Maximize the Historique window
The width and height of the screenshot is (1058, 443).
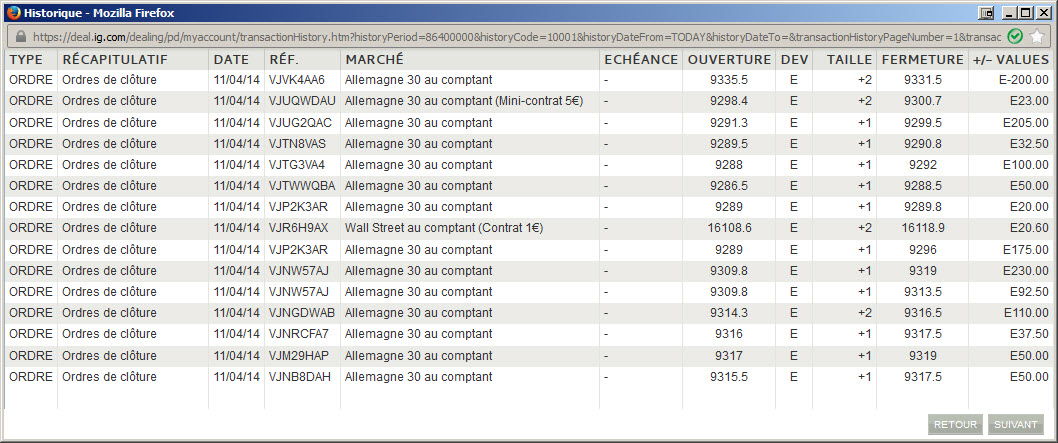(x=1026, y=13)
